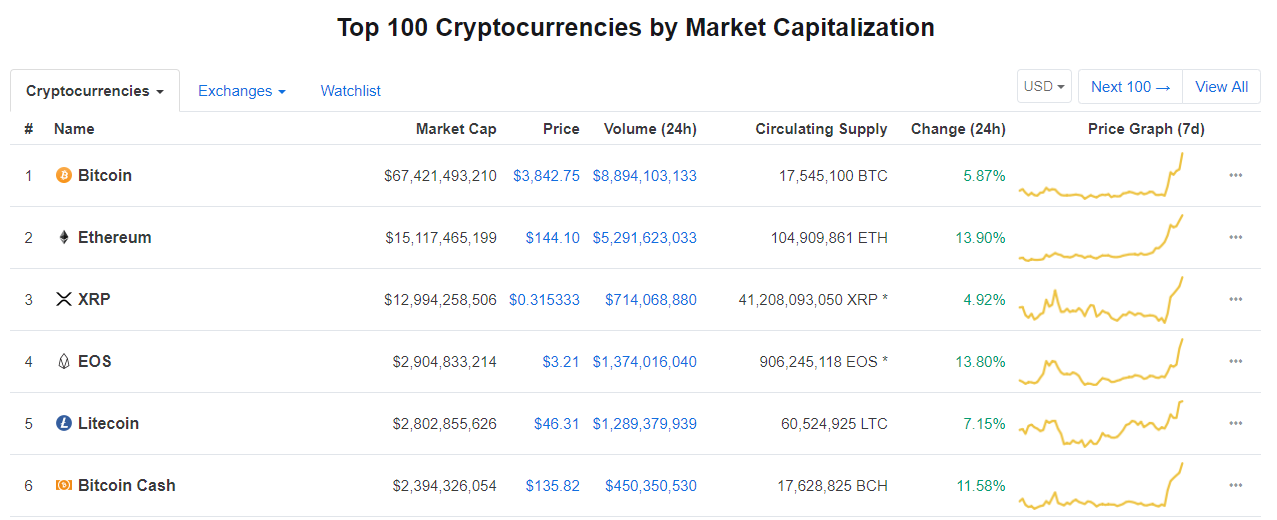
Task: Open the three-dot menu for Litecoin
Action: (x=1236, y=424)
